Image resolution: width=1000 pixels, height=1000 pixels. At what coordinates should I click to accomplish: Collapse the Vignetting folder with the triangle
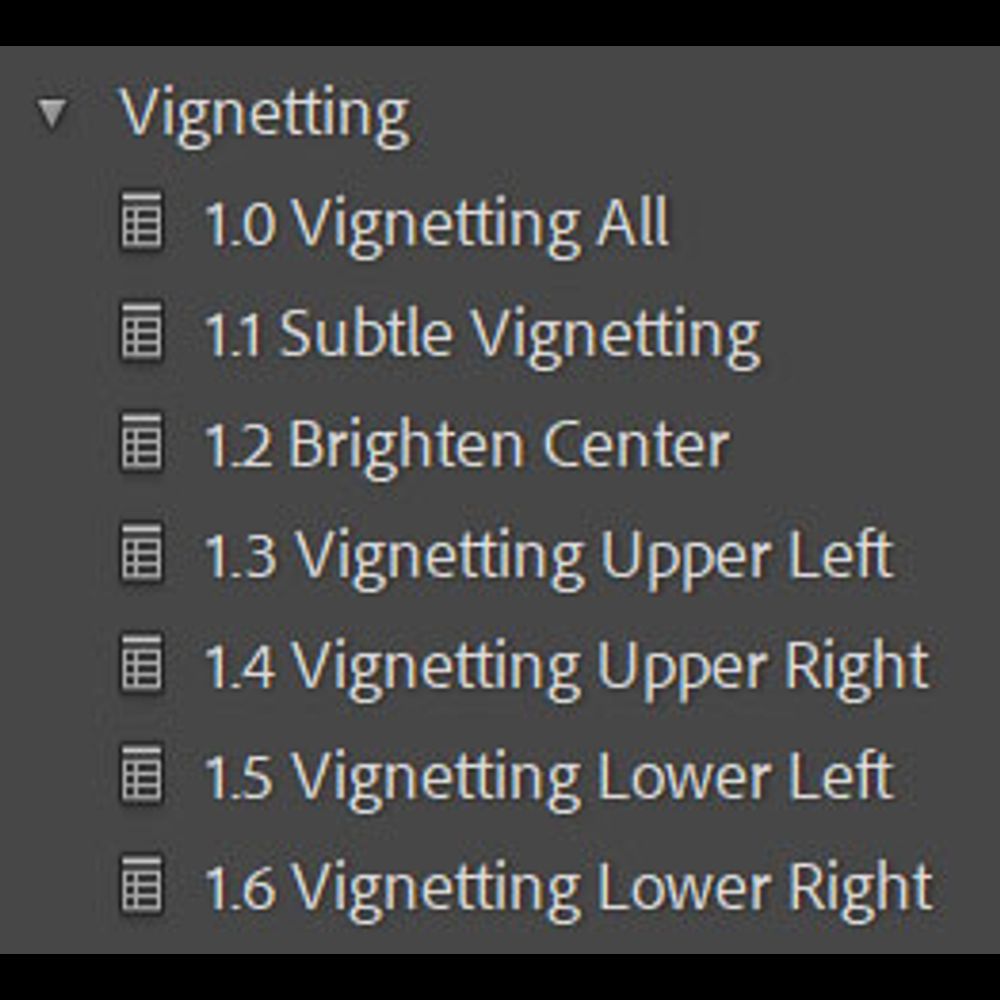point(52,113)
